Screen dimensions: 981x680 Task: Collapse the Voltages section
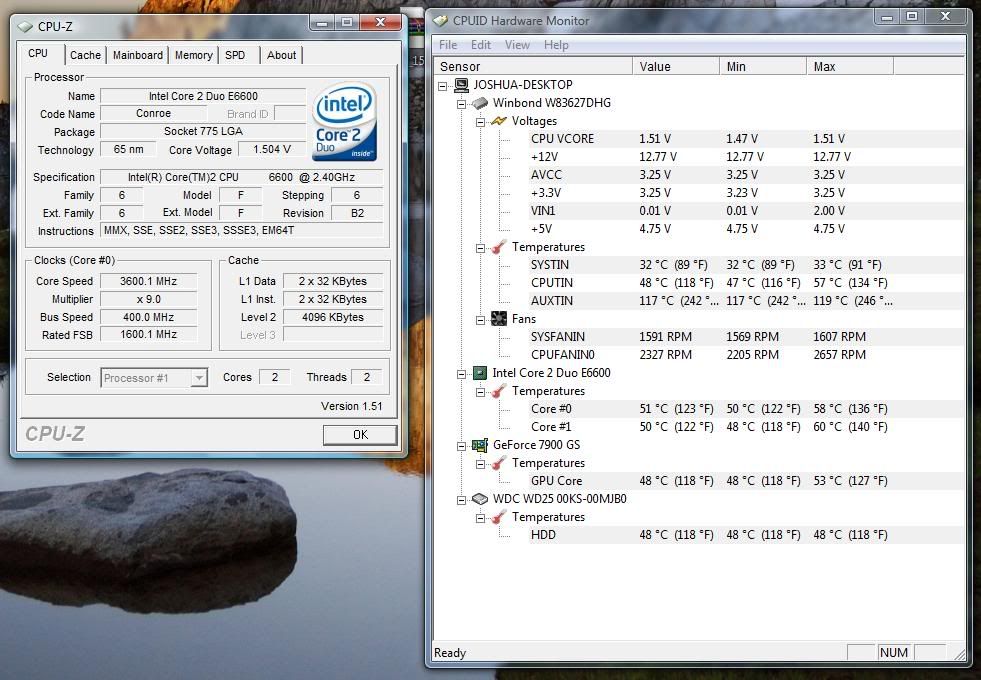coord(480,122)
